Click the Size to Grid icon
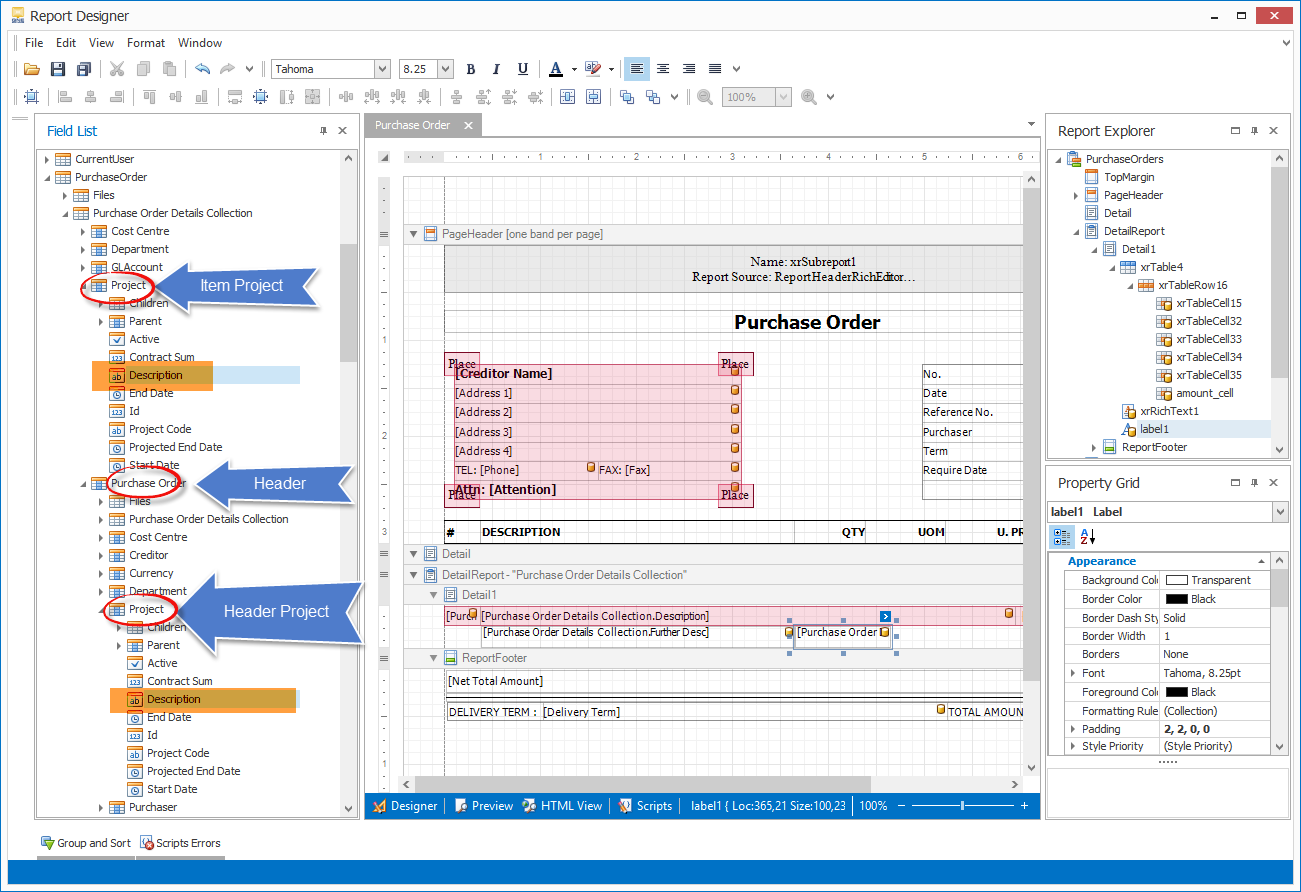The height and width of the screenshot is (892, 1301). 262,97
